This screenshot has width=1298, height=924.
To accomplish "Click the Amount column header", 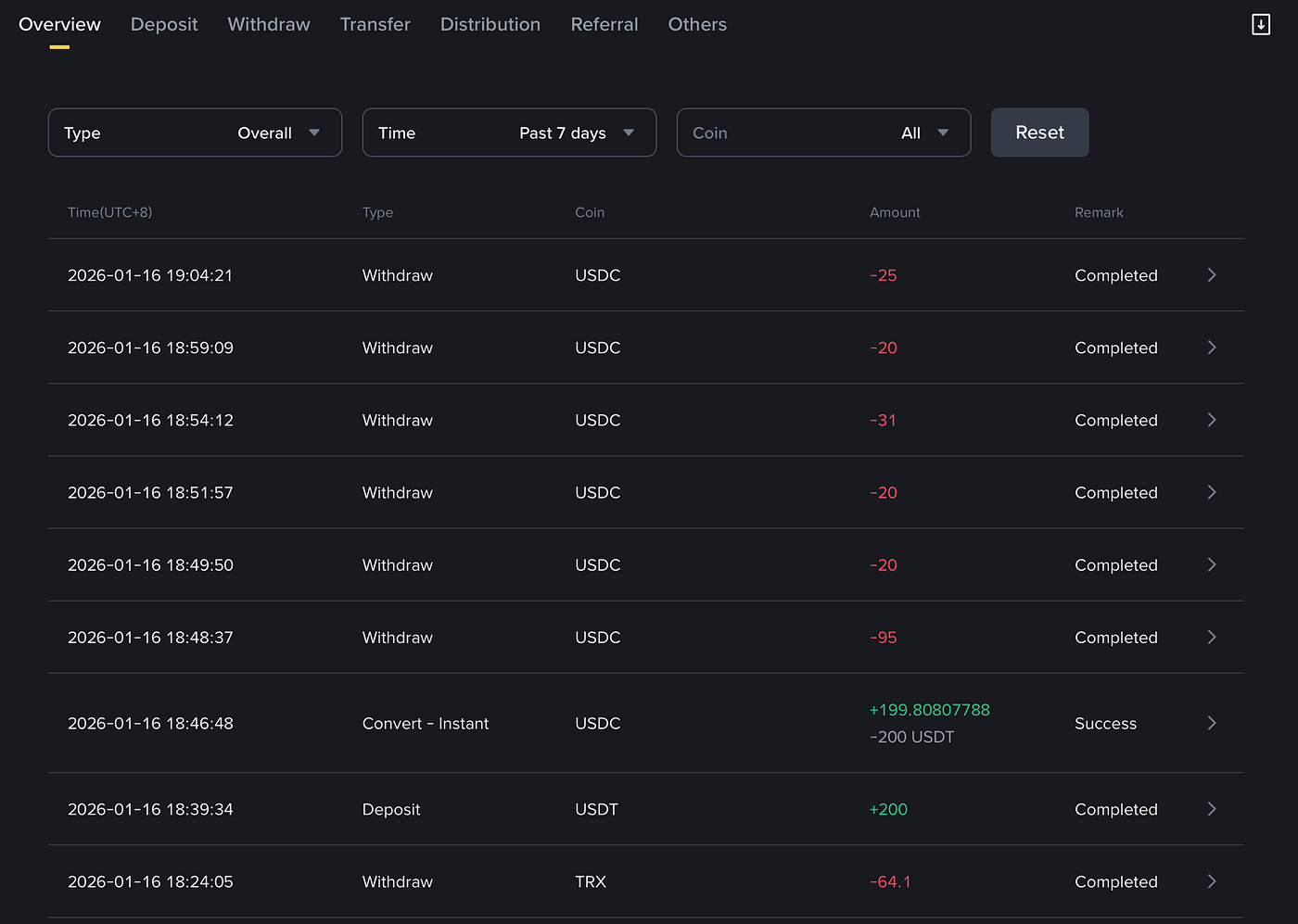I will (895, 212).
